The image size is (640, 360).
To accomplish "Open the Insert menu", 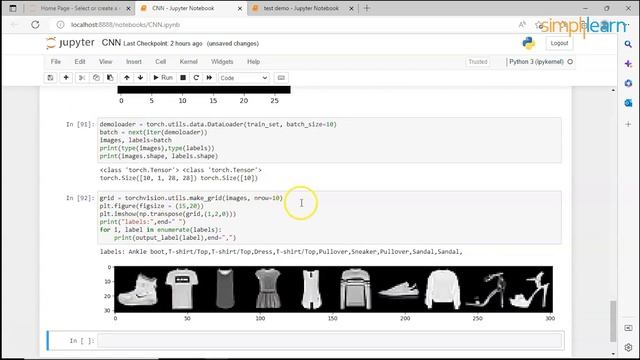I will [134, 62].
